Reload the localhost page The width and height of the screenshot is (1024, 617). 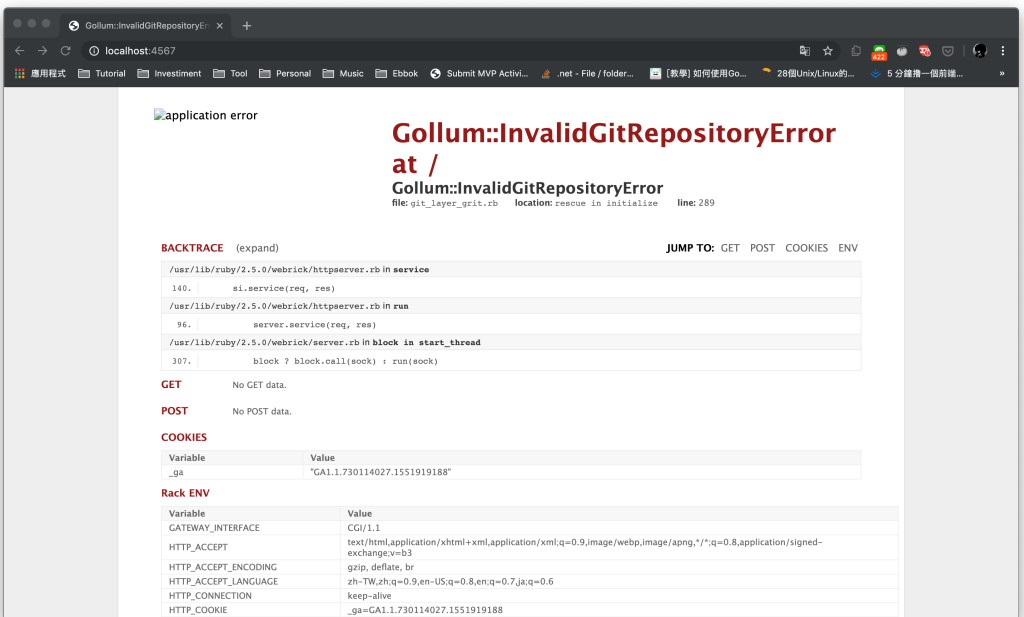coord(65,51)
